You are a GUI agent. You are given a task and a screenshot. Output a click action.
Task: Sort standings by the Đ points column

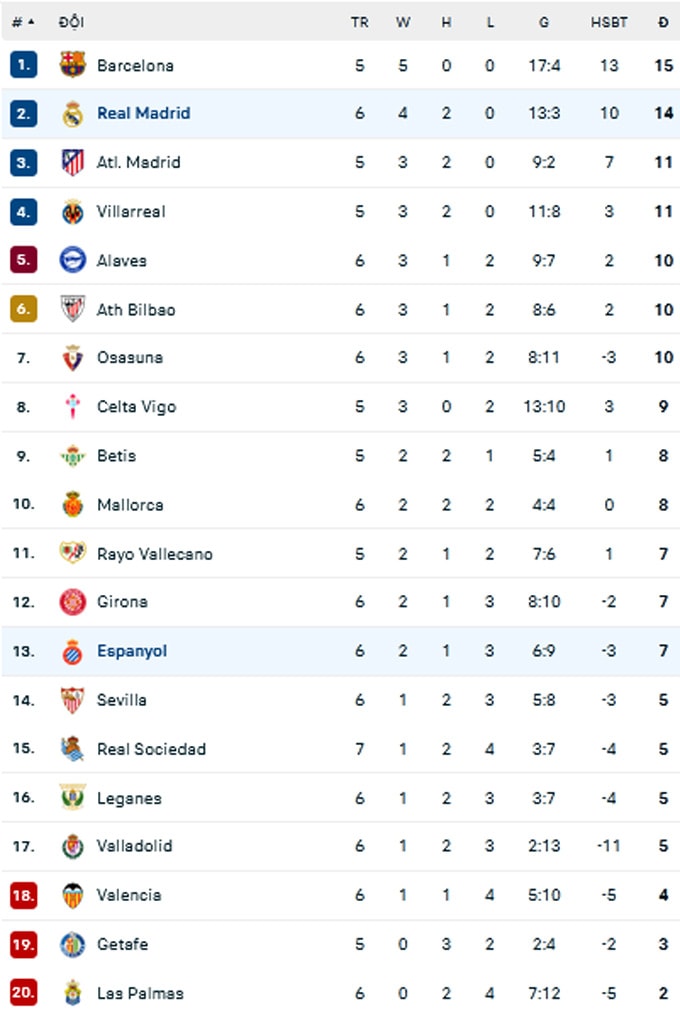[663, 22]
